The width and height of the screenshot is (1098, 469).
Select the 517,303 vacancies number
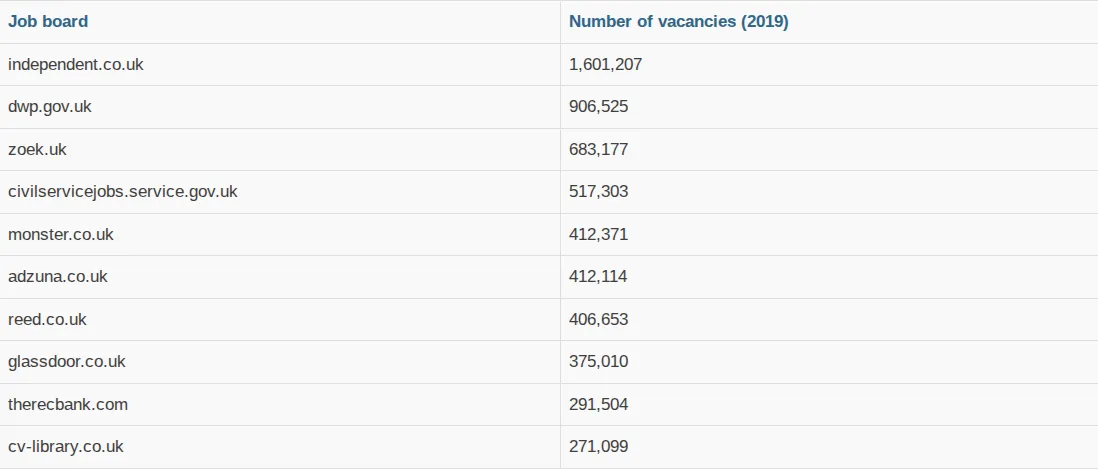(598, 192)
